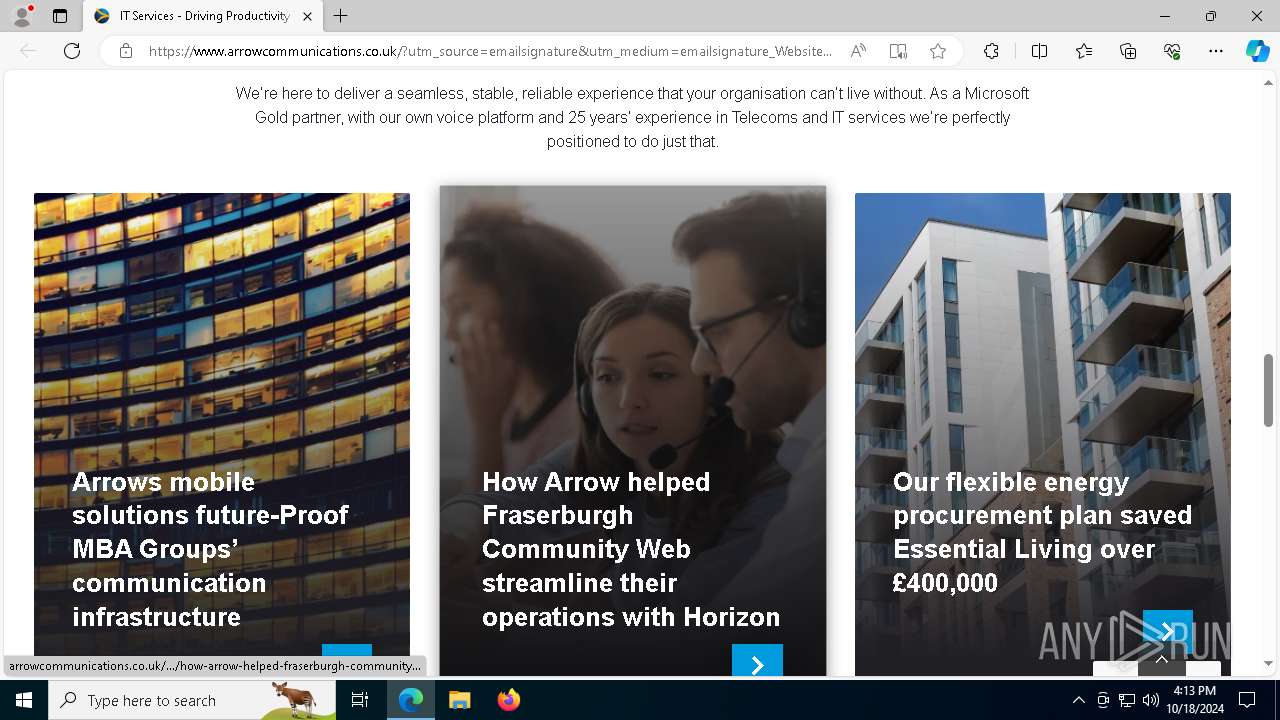Open Copilot sidebar icon
This screenshot has height=720, width=1280.
(x=1257, y=51)
